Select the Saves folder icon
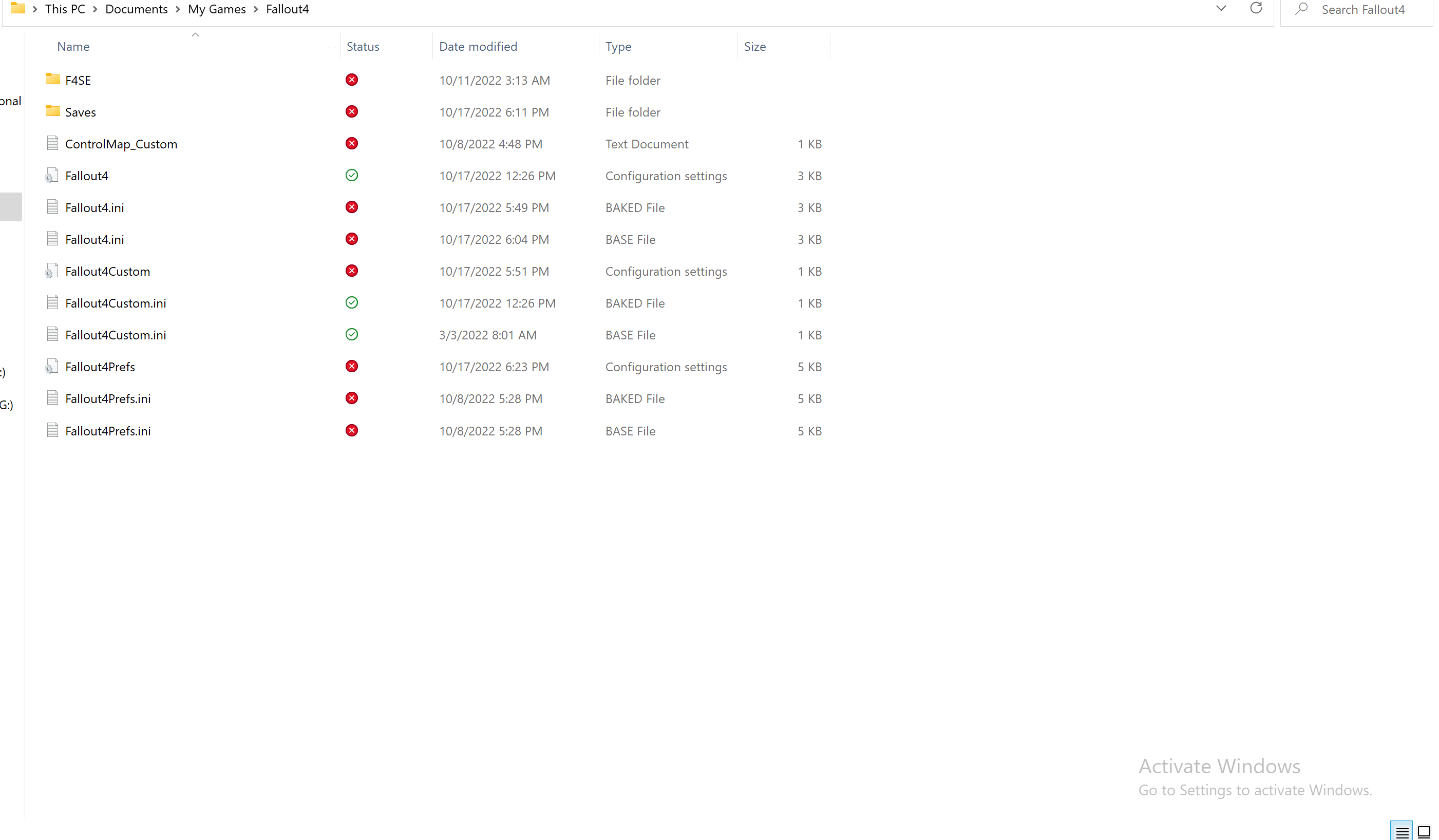 (x=52, y=111)
